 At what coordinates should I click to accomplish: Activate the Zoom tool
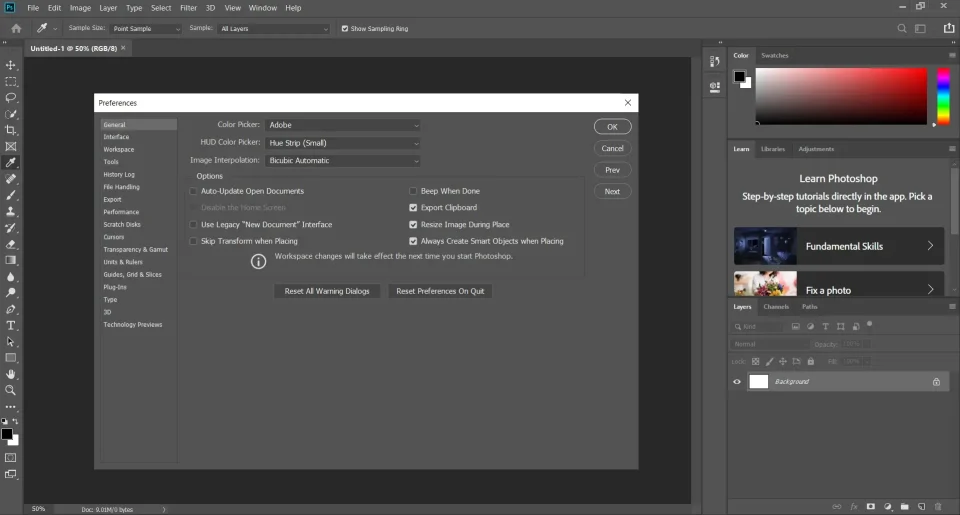click(x=11, y=390)
